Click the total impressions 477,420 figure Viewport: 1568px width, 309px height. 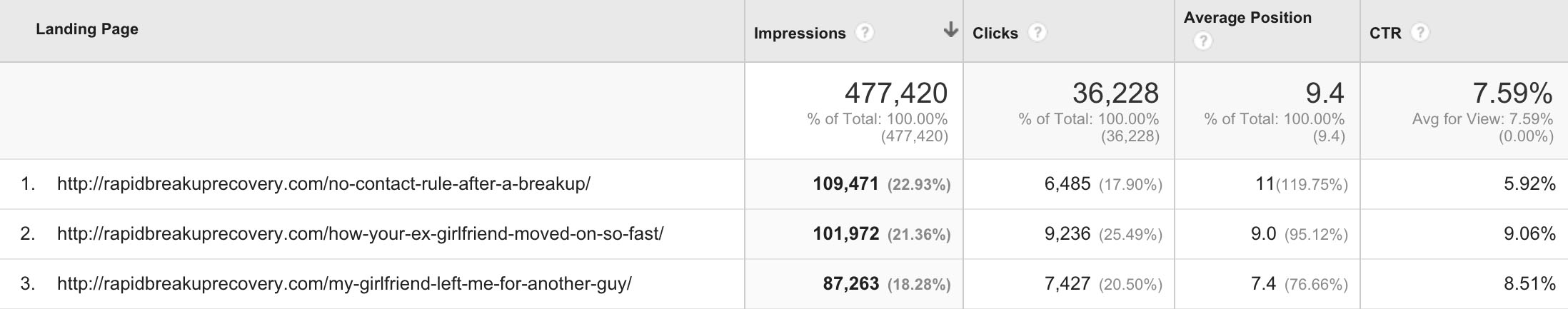click(896, 93)
